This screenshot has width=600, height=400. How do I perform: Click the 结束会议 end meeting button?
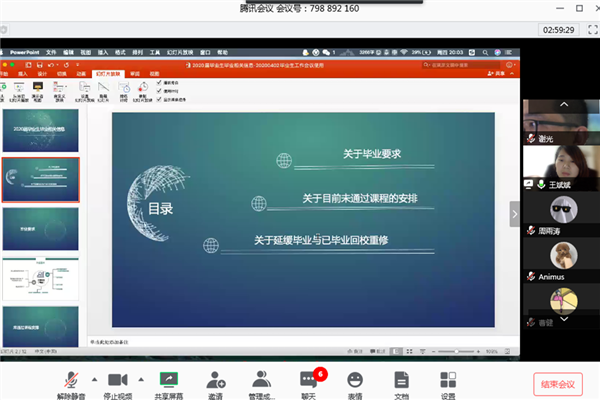558,384
